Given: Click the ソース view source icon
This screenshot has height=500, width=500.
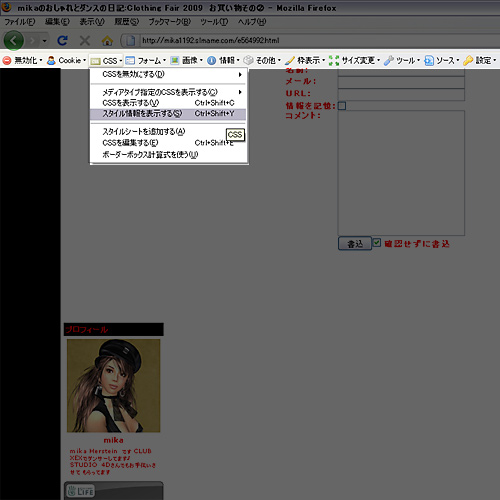Looking at the screenshot, I should (429, 60).
